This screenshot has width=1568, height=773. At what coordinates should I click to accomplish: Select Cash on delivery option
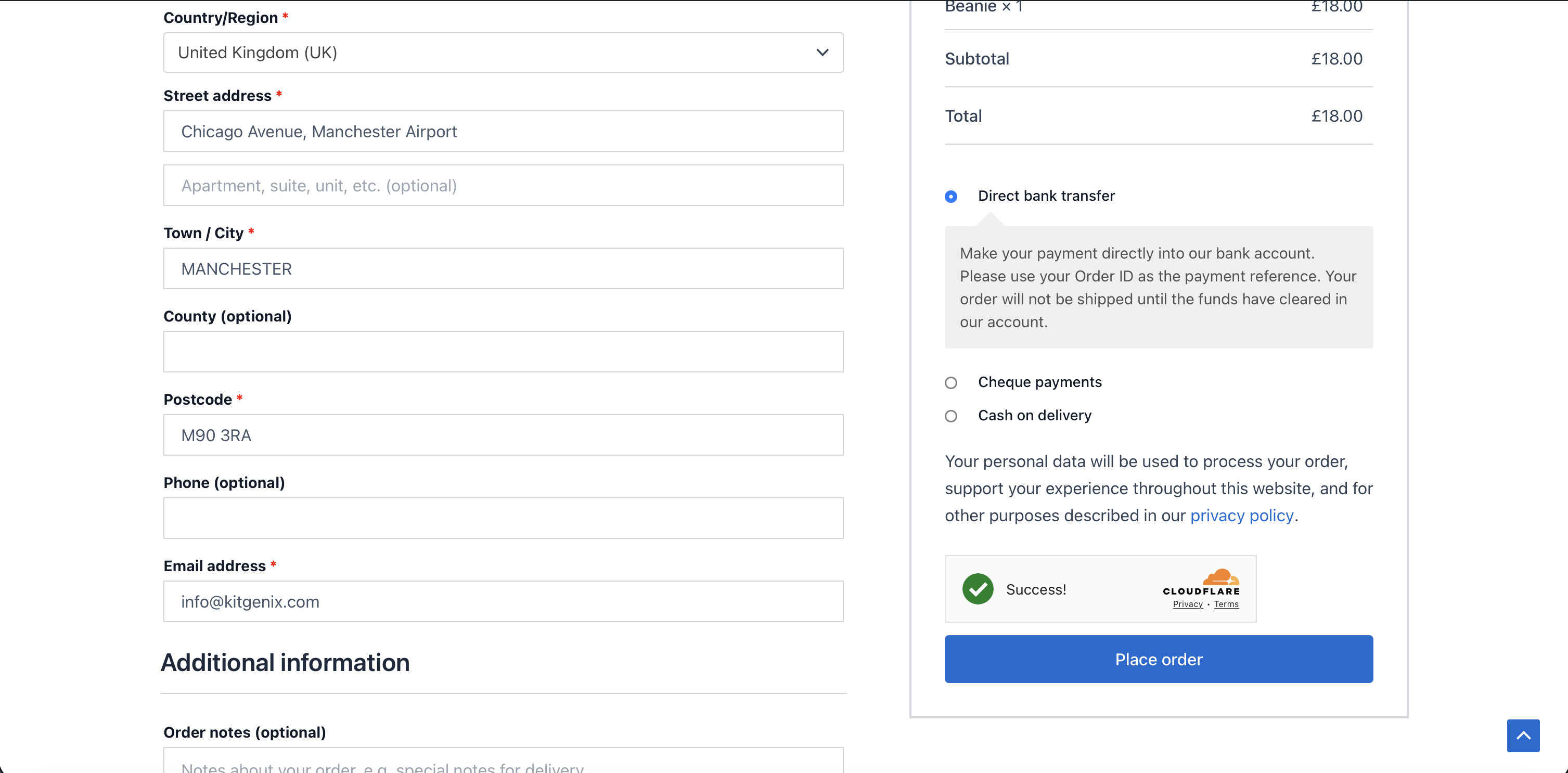951,416
